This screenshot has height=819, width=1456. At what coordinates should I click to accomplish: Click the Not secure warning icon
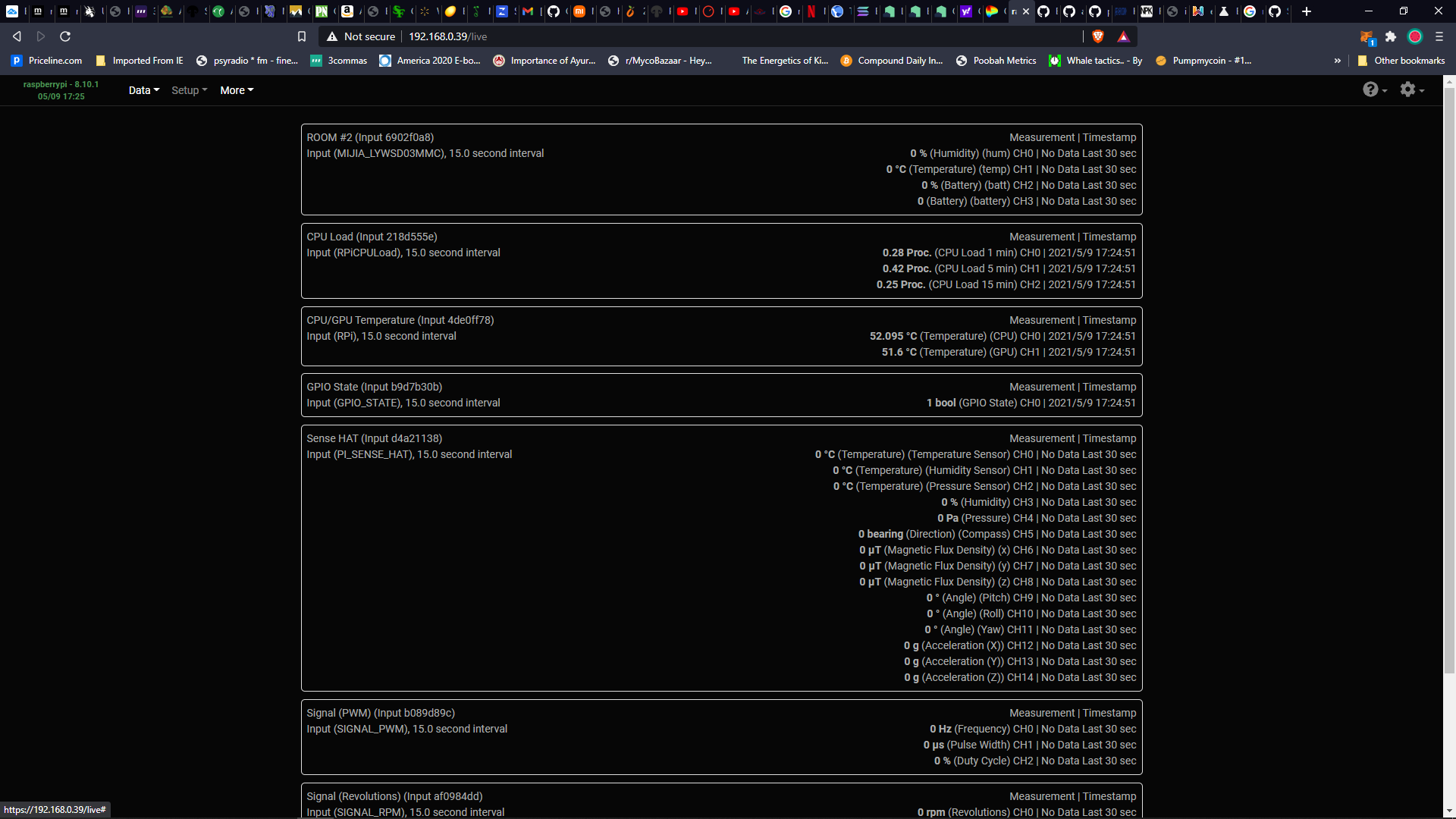coord(332,36)
